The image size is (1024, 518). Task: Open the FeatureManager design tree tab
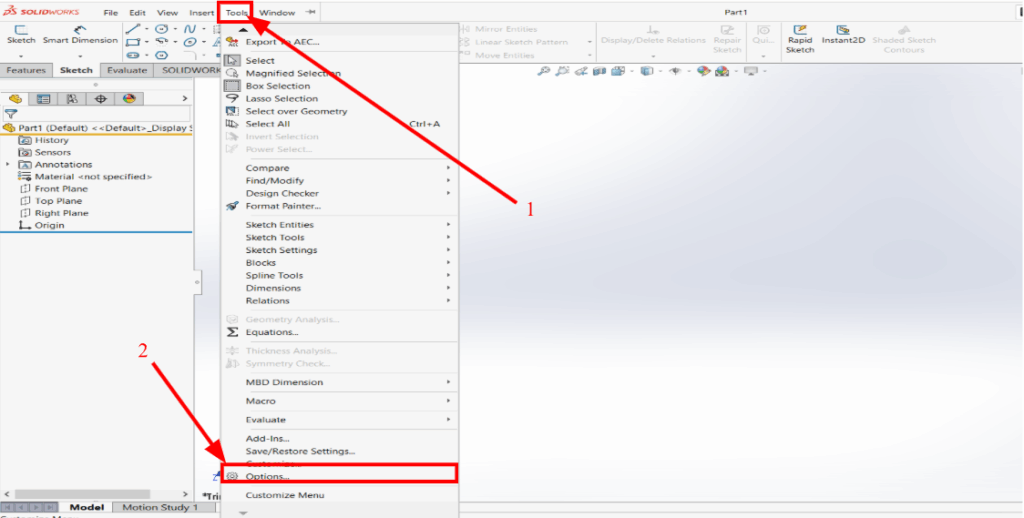pos(15,99)
